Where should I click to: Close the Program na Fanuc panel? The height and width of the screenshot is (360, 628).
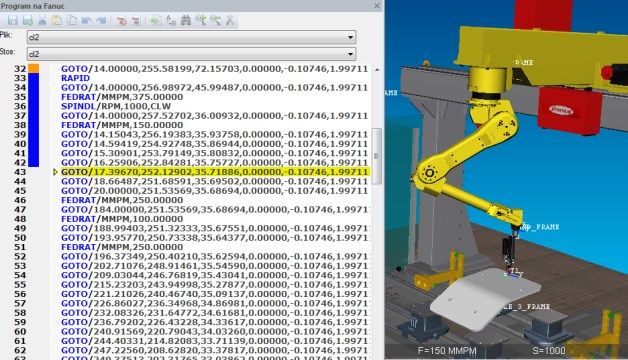pyautogui.click(x=377, y=6)
